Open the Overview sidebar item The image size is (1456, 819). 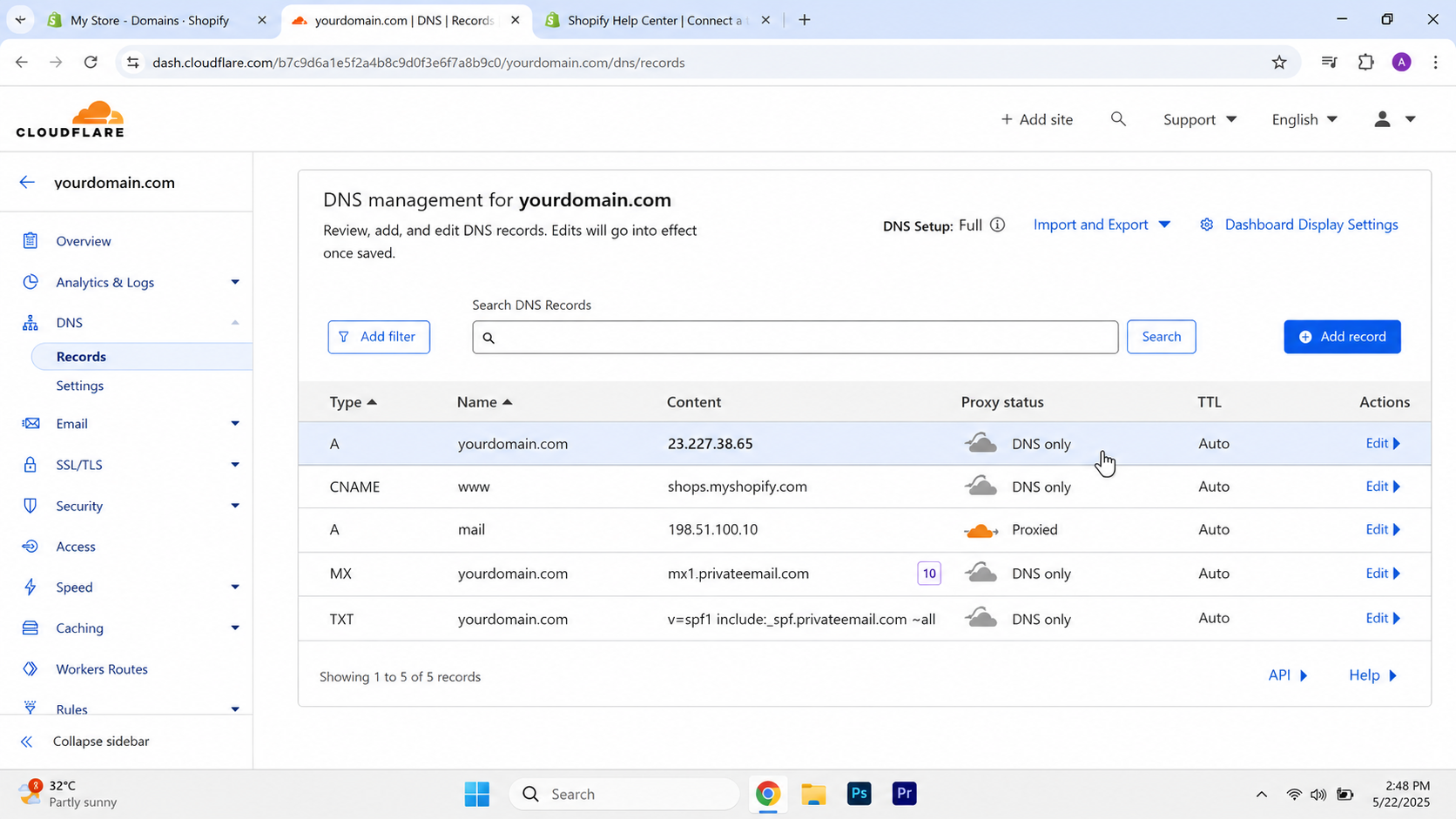coord(83,241)
